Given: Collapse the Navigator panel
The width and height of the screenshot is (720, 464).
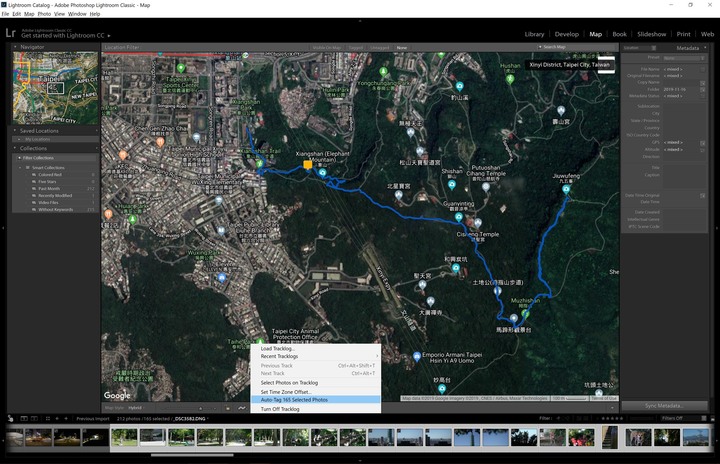Looking at the screenshot, I should [x=15, y=47].
